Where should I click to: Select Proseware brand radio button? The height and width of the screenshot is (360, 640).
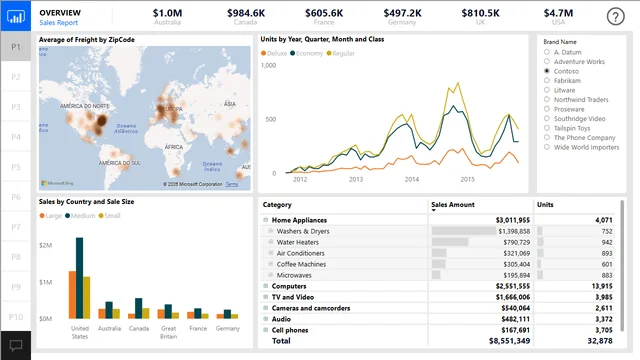point(547,109)
